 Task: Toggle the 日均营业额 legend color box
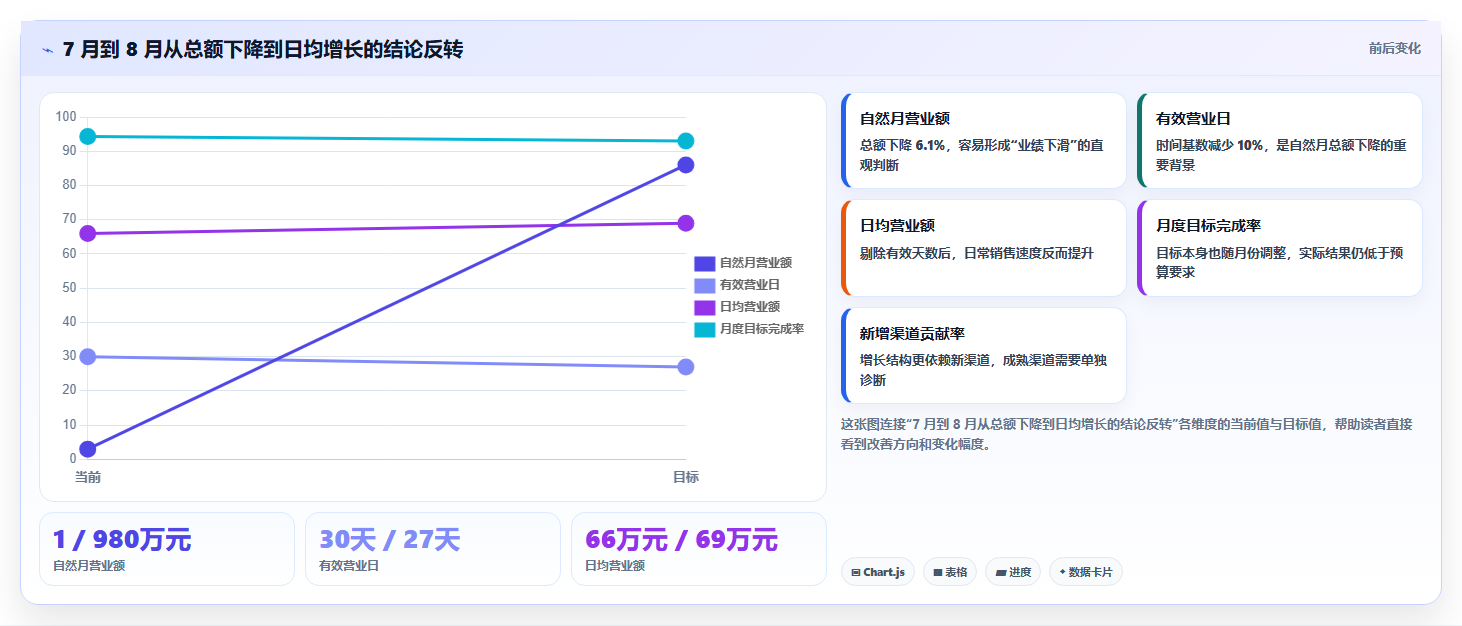point(705,307)
